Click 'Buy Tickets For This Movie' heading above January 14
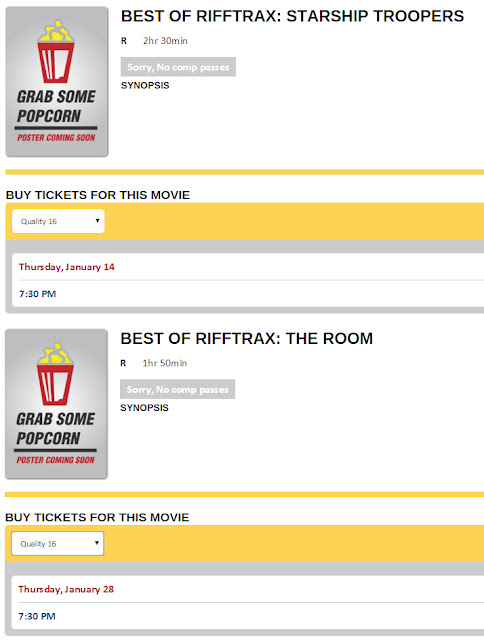Image resolution: width=484 pixels, height=640 pixels. pos(98,195)
